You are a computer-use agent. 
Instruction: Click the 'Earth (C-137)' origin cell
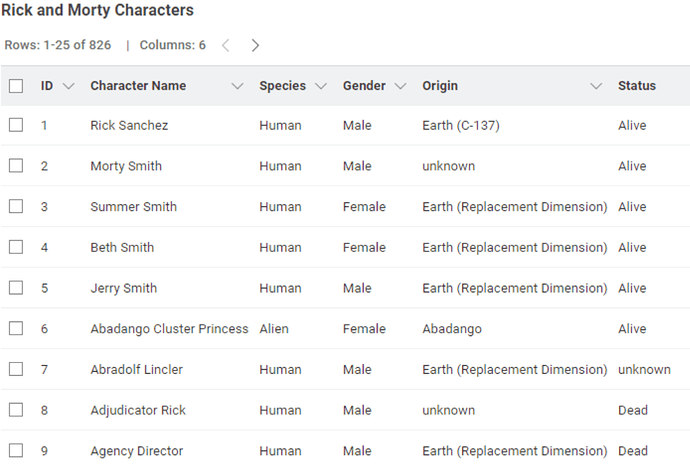pos(461,125)
